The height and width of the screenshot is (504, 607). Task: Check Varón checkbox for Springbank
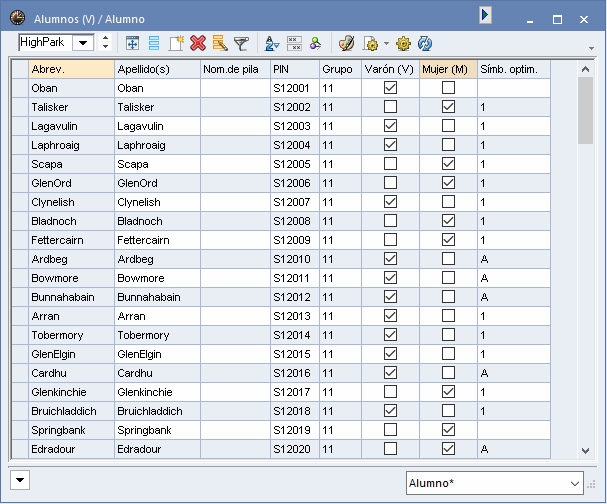(x=391, y=430)
